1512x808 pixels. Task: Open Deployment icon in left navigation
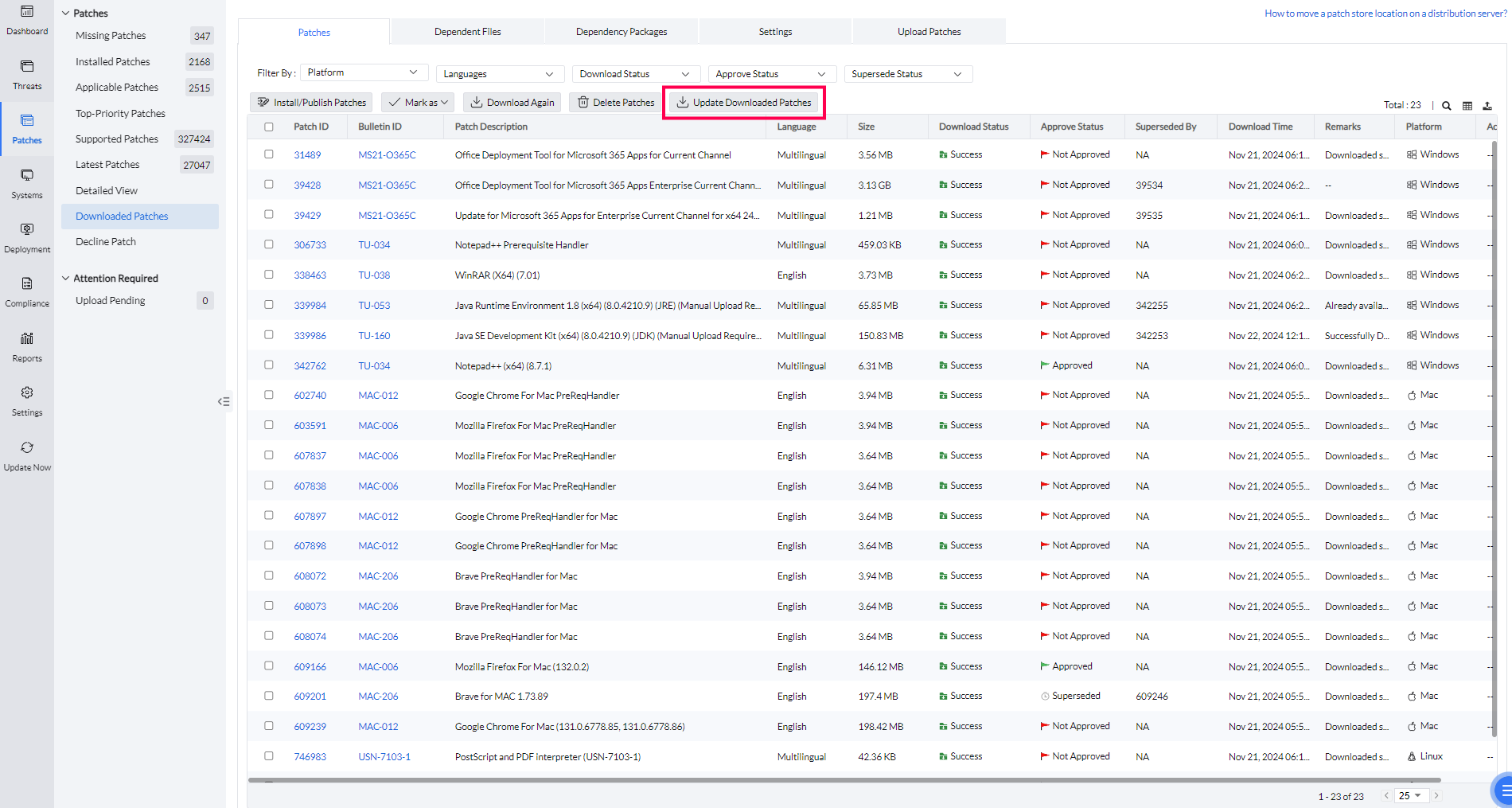point(27,230)
